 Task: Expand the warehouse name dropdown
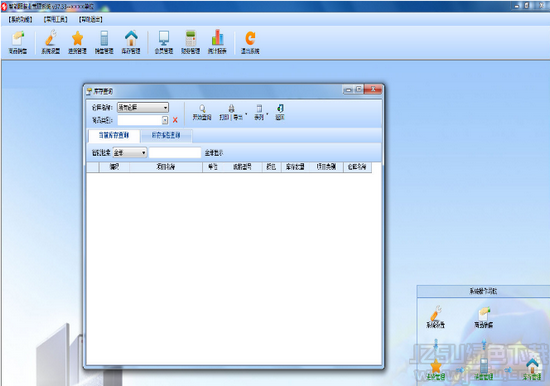tap(165, 107)
